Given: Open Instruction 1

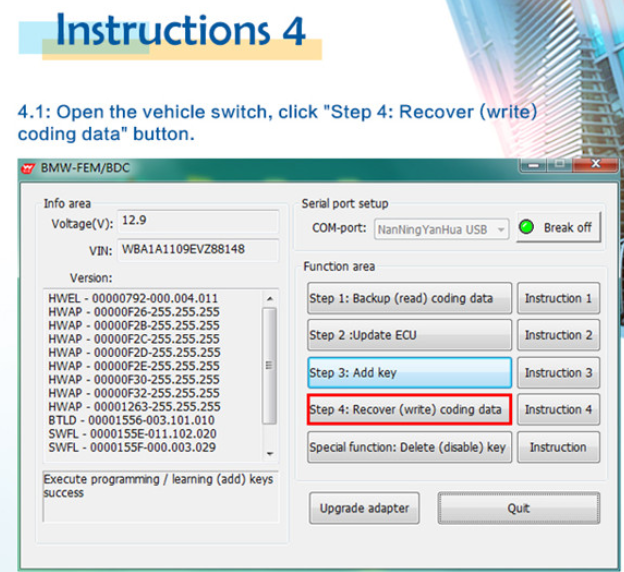Looking at the screenshot, I should pos(558,298).
